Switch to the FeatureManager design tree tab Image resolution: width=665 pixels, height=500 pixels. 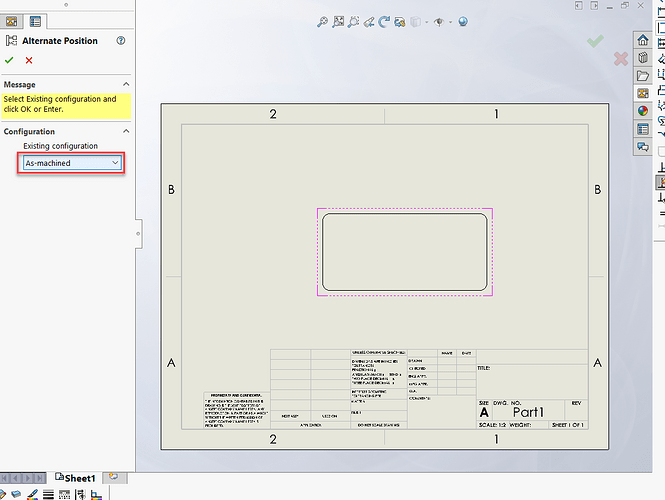tap(12, 20)
